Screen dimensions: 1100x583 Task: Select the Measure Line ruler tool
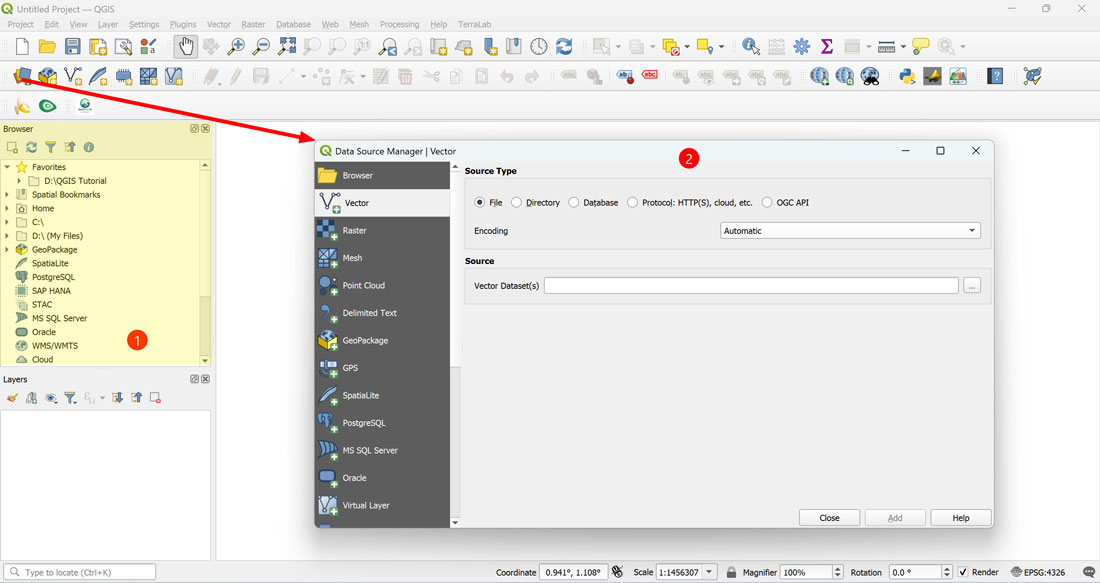tap(886, 47)
